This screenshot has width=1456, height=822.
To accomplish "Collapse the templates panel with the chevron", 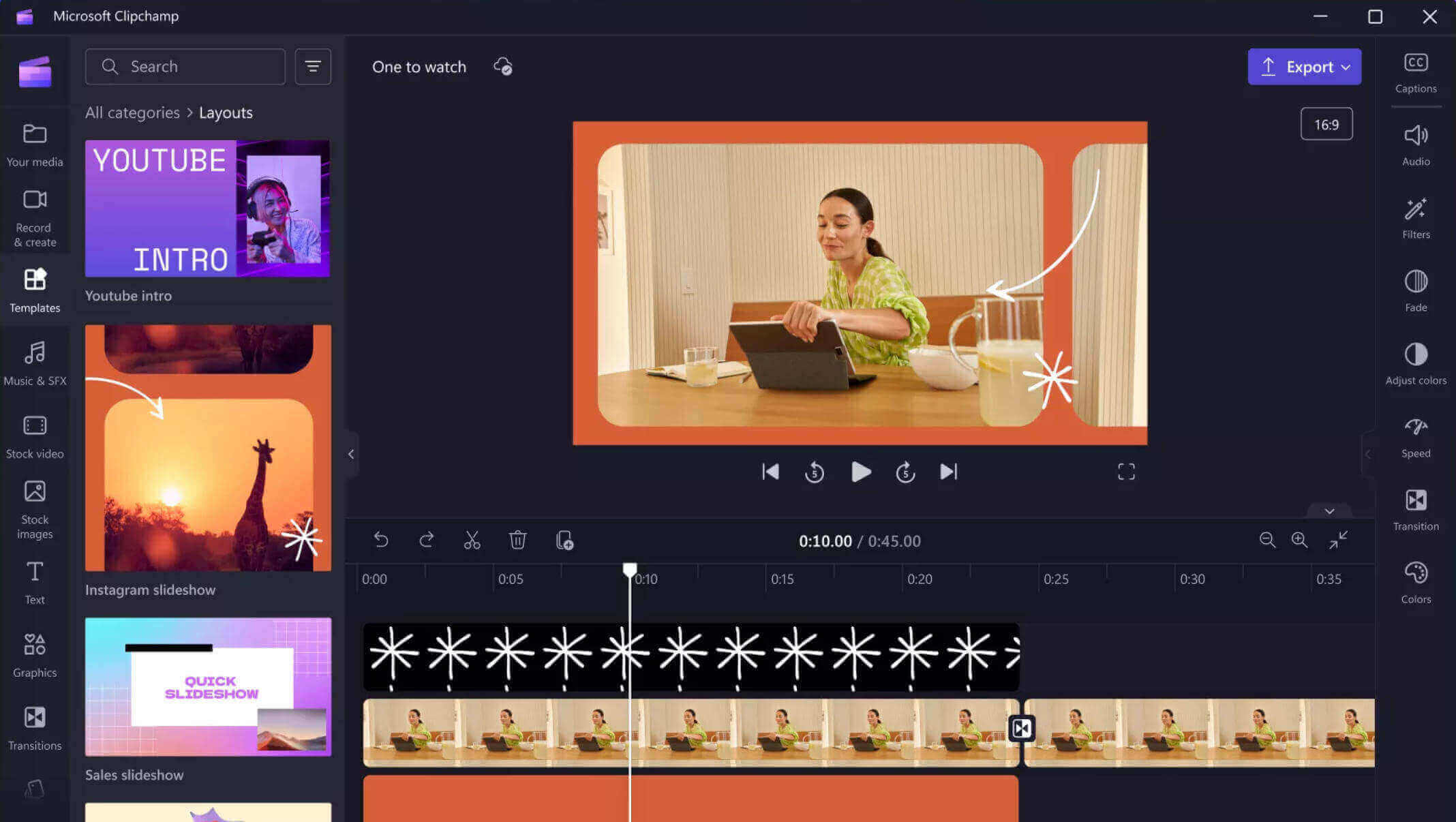I will tap(352, 454).
